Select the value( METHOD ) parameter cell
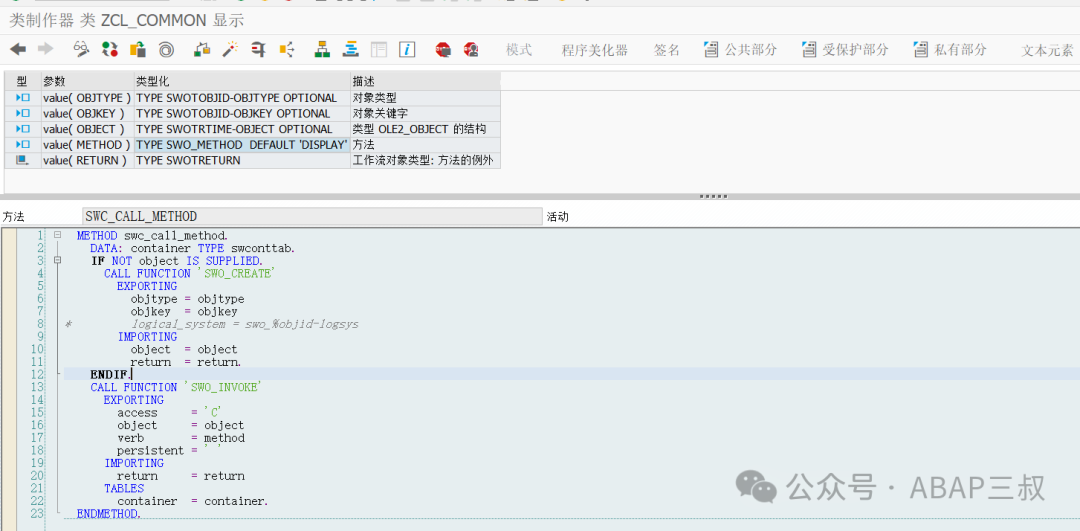 pyautogui.click(x=87, y=145)
